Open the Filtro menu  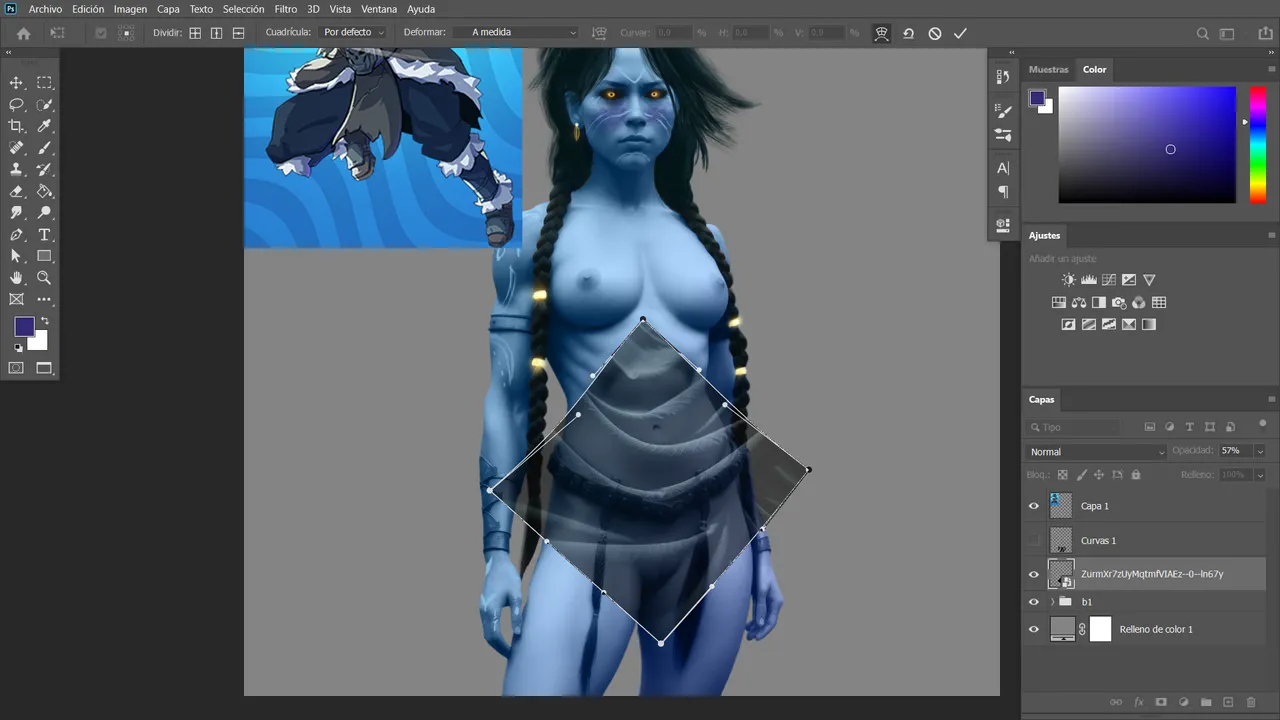coord(285,9)
